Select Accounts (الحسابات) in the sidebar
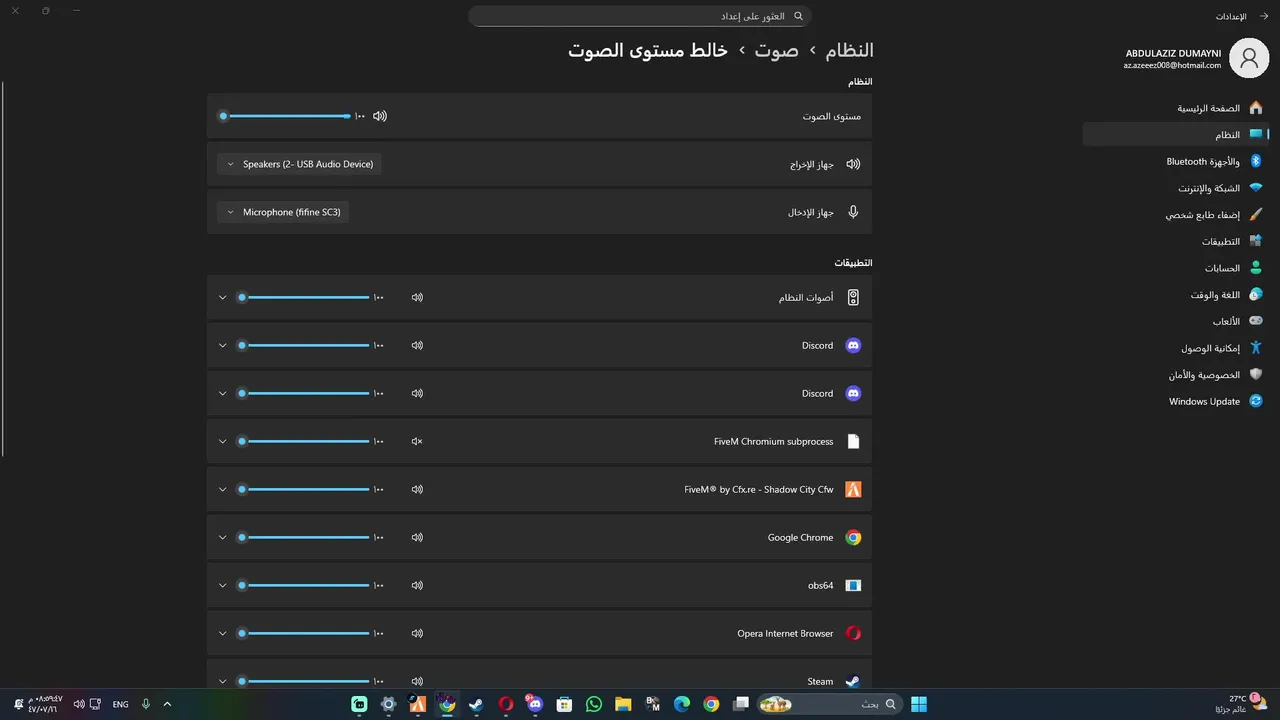Image resolution: width=1280 pixels, height=720 pixels. point(1176,268)
